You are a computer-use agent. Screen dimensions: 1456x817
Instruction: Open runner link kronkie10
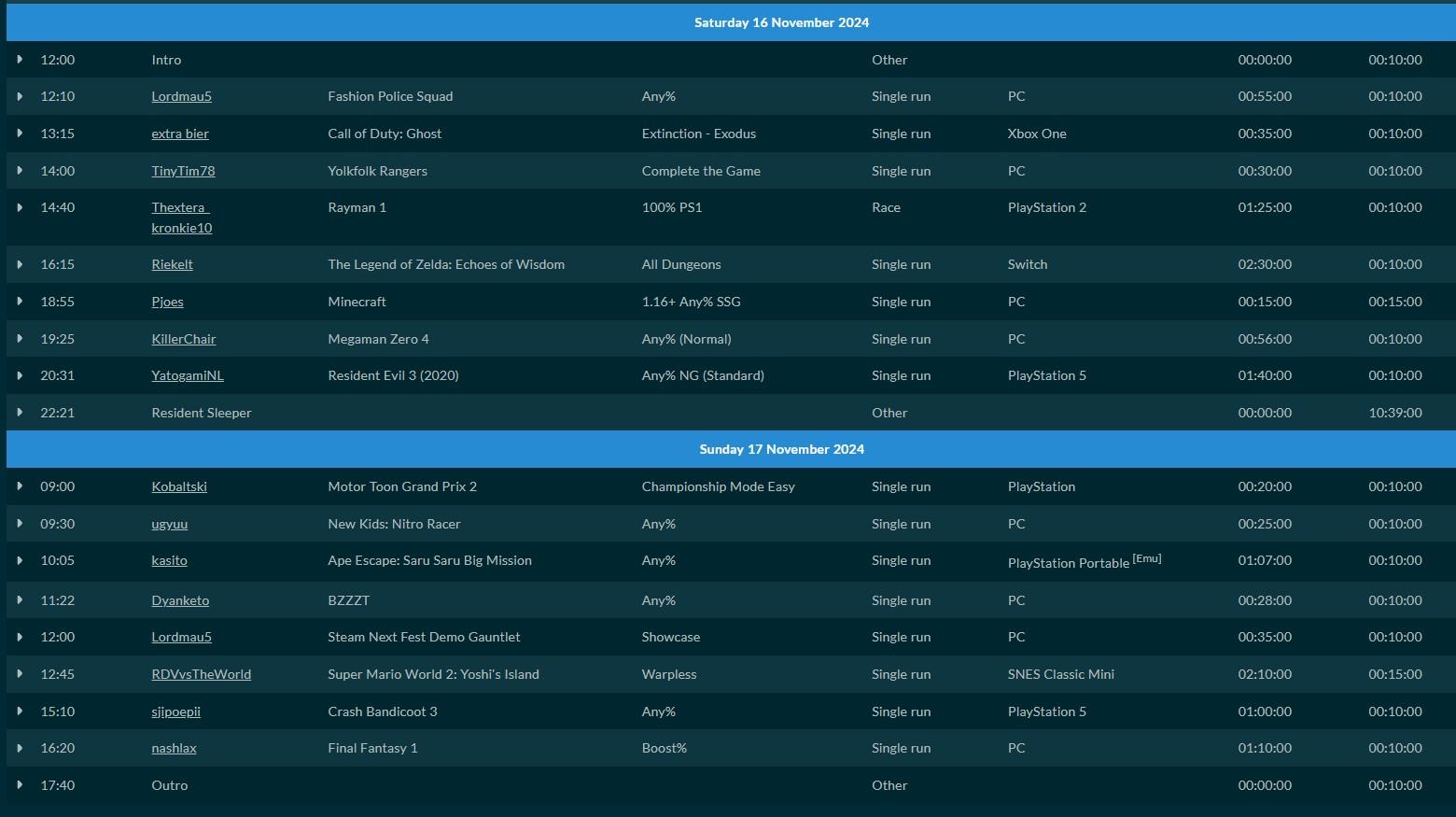(182, 228)
